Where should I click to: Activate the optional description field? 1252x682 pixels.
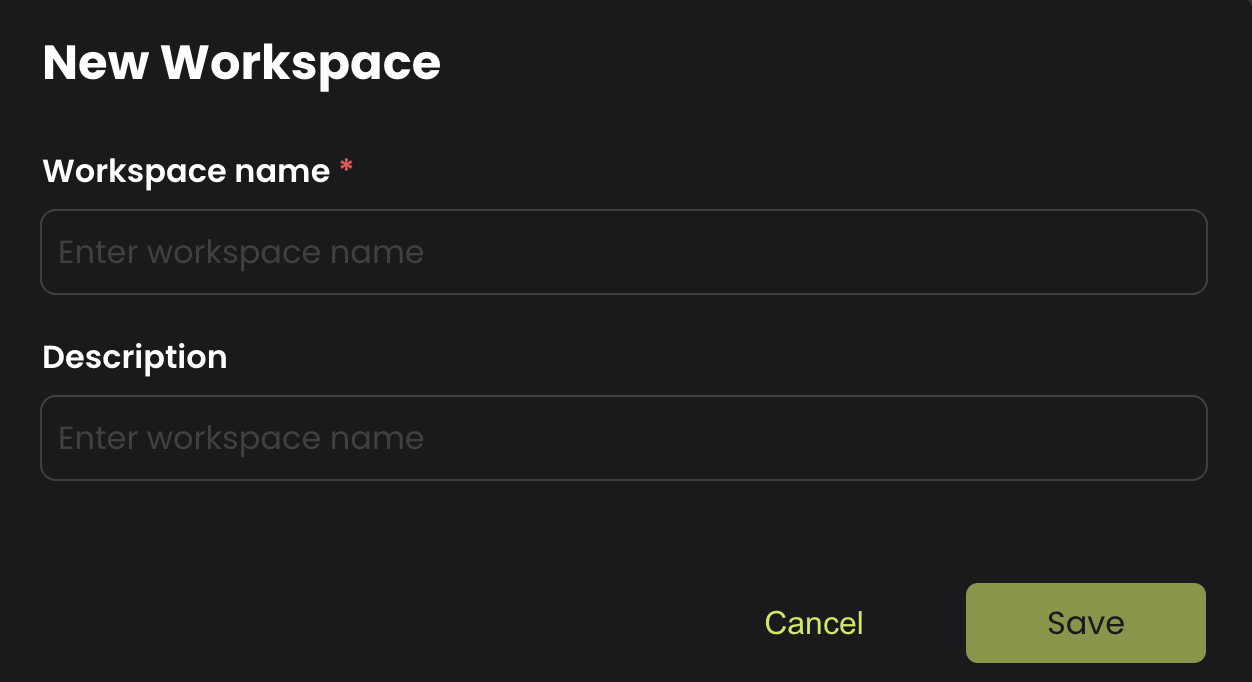623,438
